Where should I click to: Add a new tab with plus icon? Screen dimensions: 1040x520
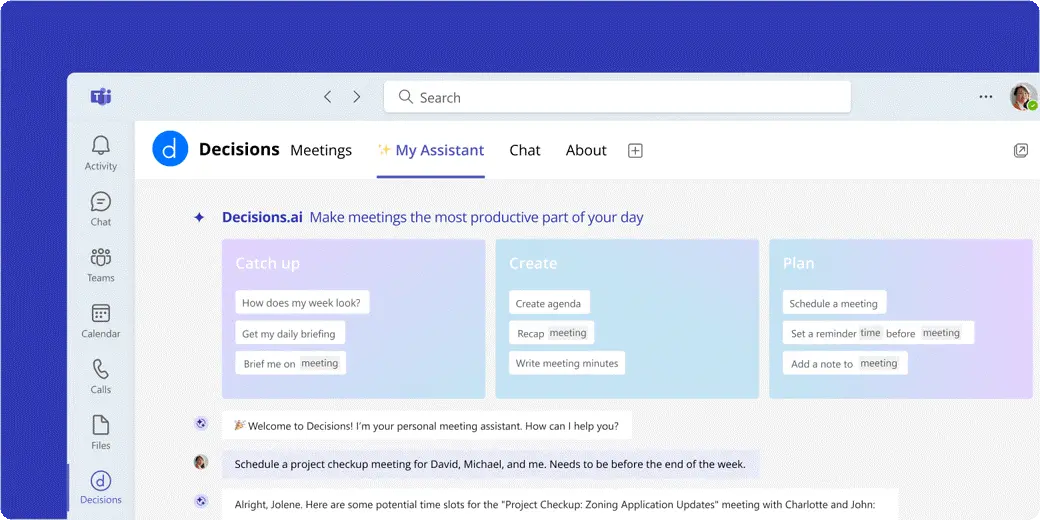[635, 151]
